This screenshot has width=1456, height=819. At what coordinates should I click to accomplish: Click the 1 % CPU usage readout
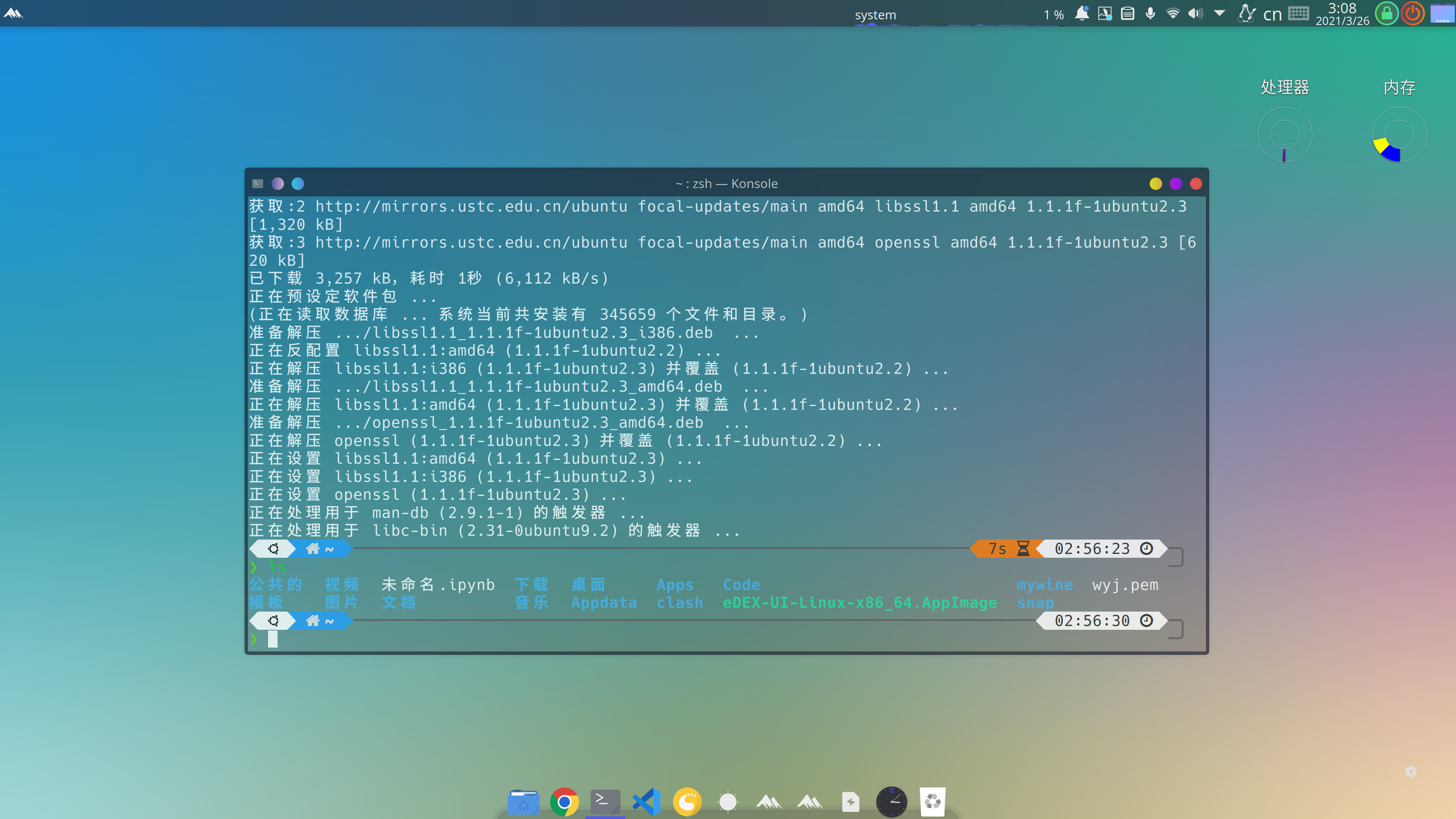click(1054, 15)
